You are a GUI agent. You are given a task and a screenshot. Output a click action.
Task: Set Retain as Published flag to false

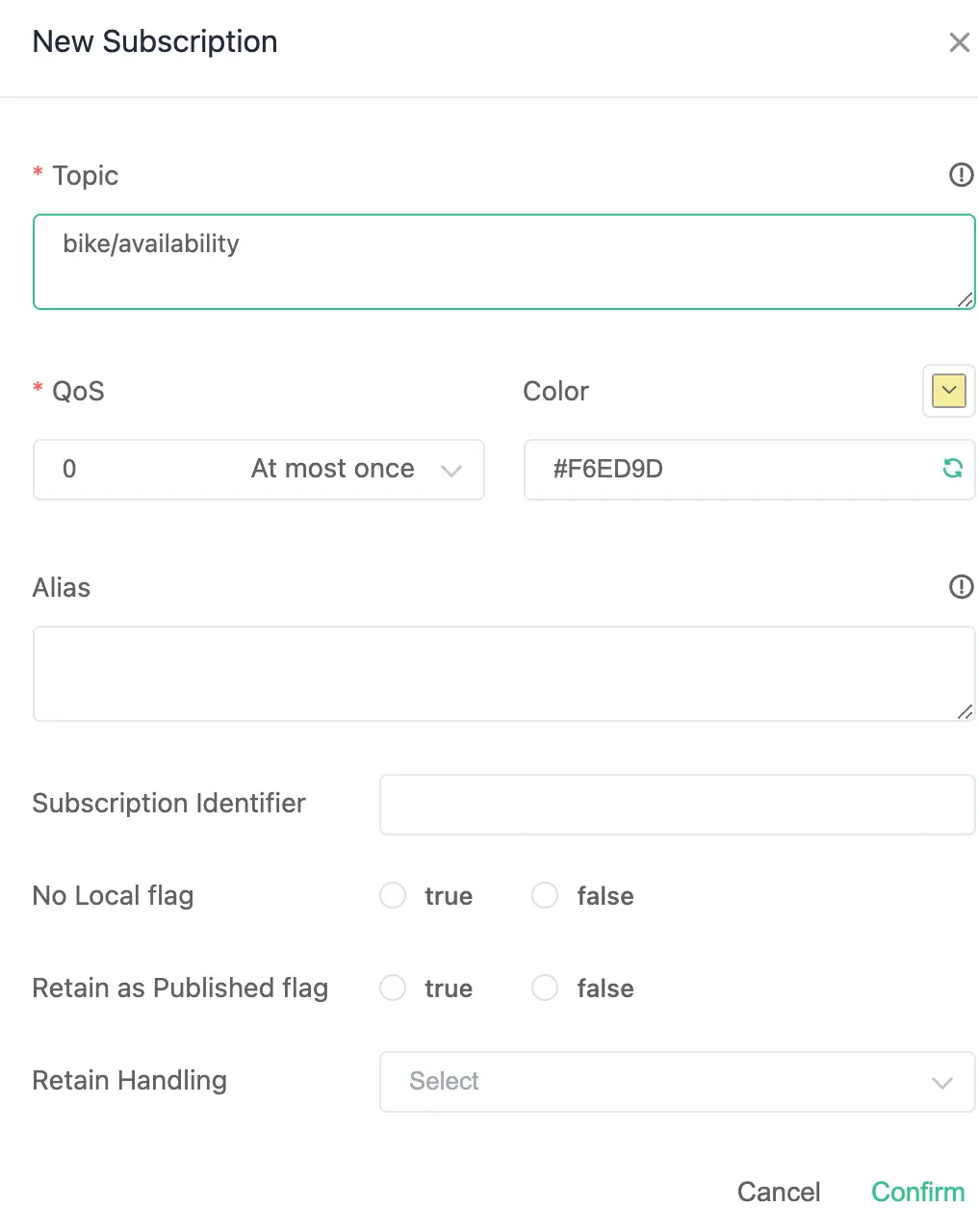[x=545, y=988]
